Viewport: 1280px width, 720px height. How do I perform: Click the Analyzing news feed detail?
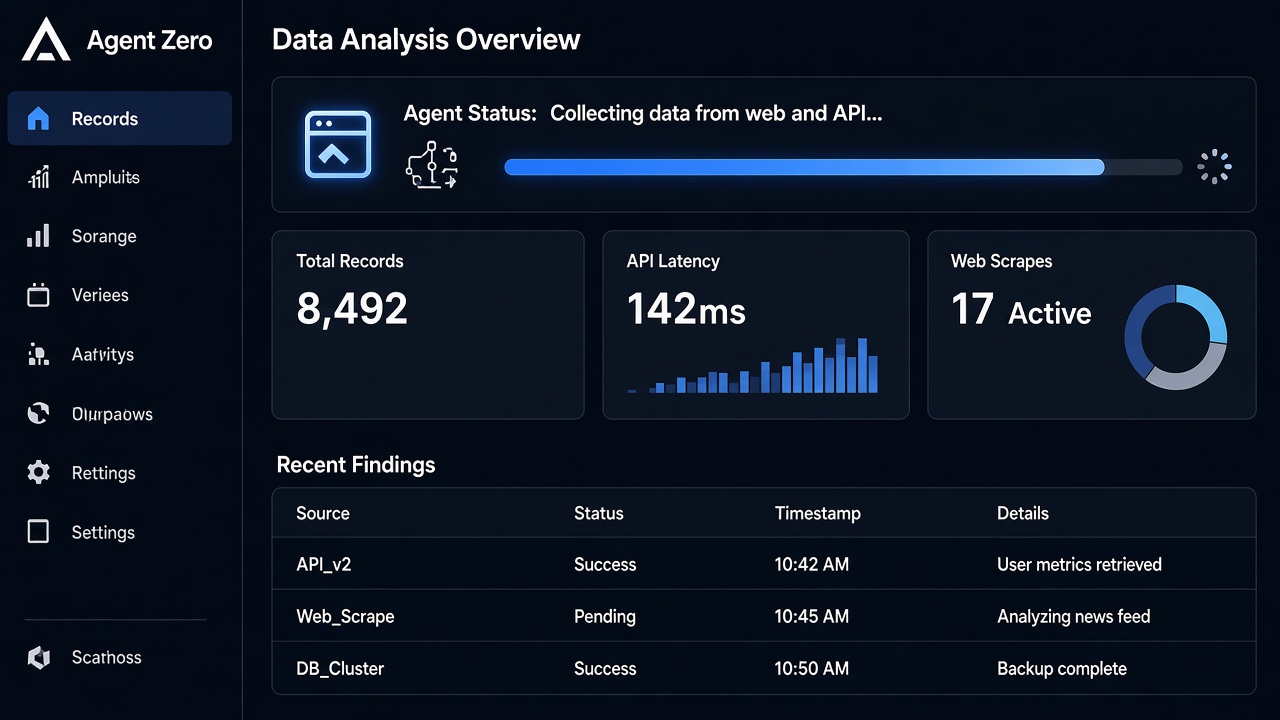(1074, 616)
